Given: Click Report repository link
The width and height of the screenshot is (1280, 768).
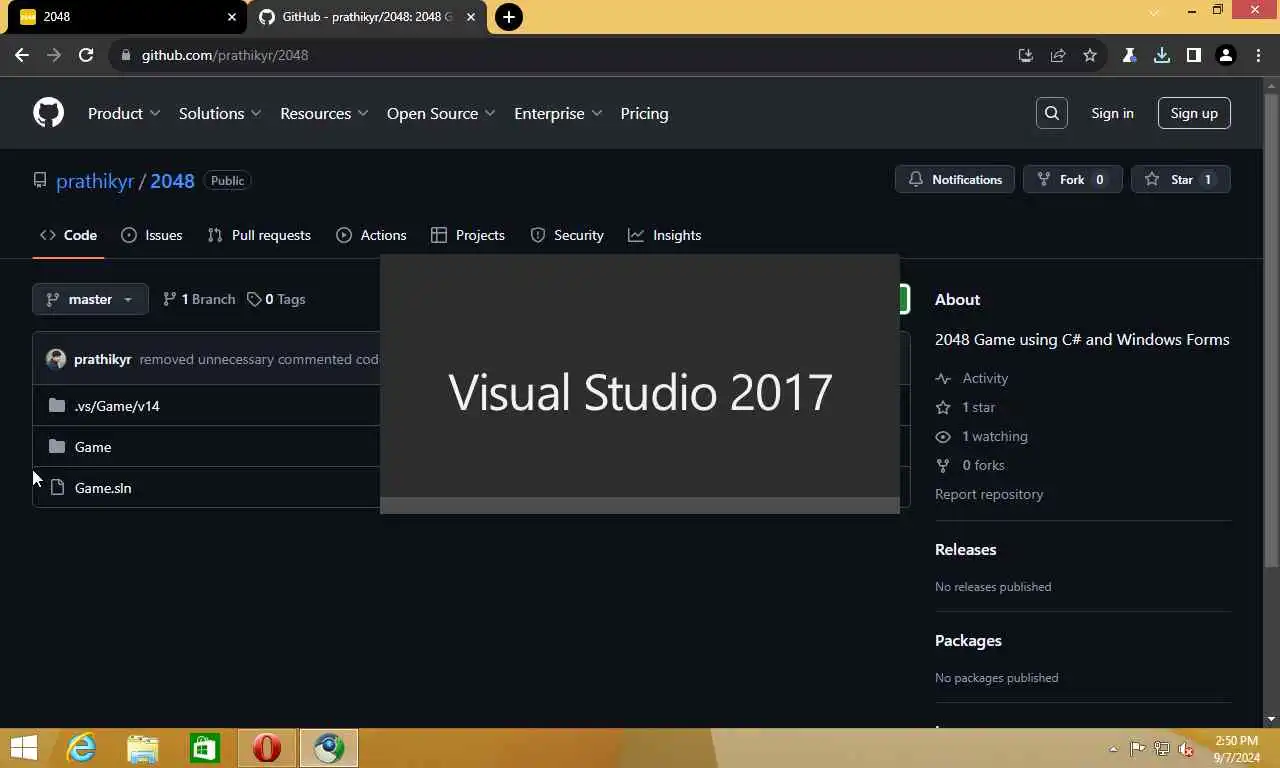Looking at the screenshot, I should (x=989, y=494).
